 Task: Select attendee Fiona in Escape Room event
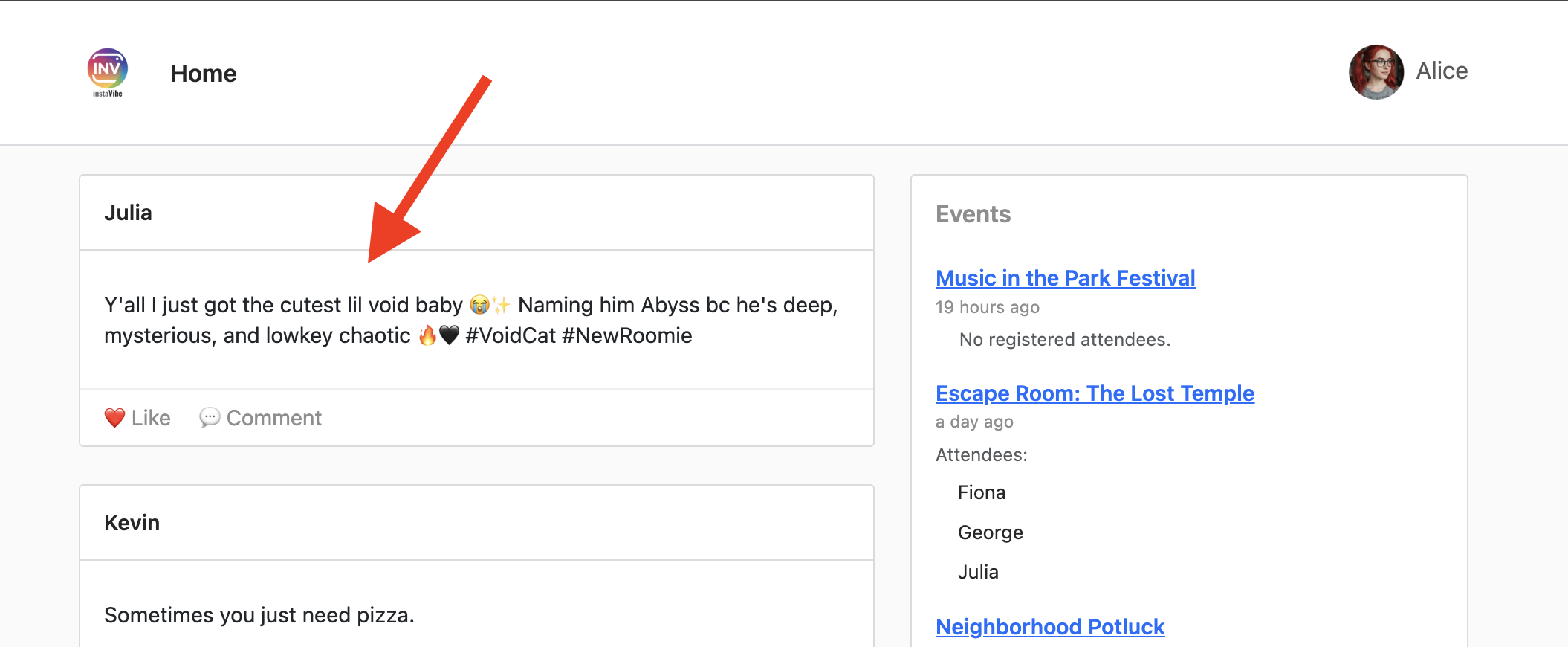click(x=981, y=492)
